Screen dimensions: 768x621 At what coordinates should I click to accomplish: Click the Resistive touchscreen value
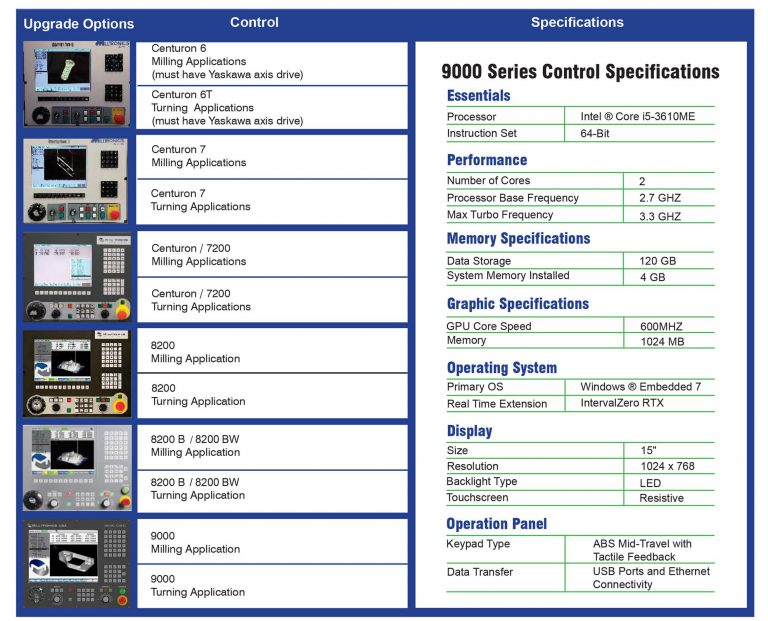tap(661, 499)
